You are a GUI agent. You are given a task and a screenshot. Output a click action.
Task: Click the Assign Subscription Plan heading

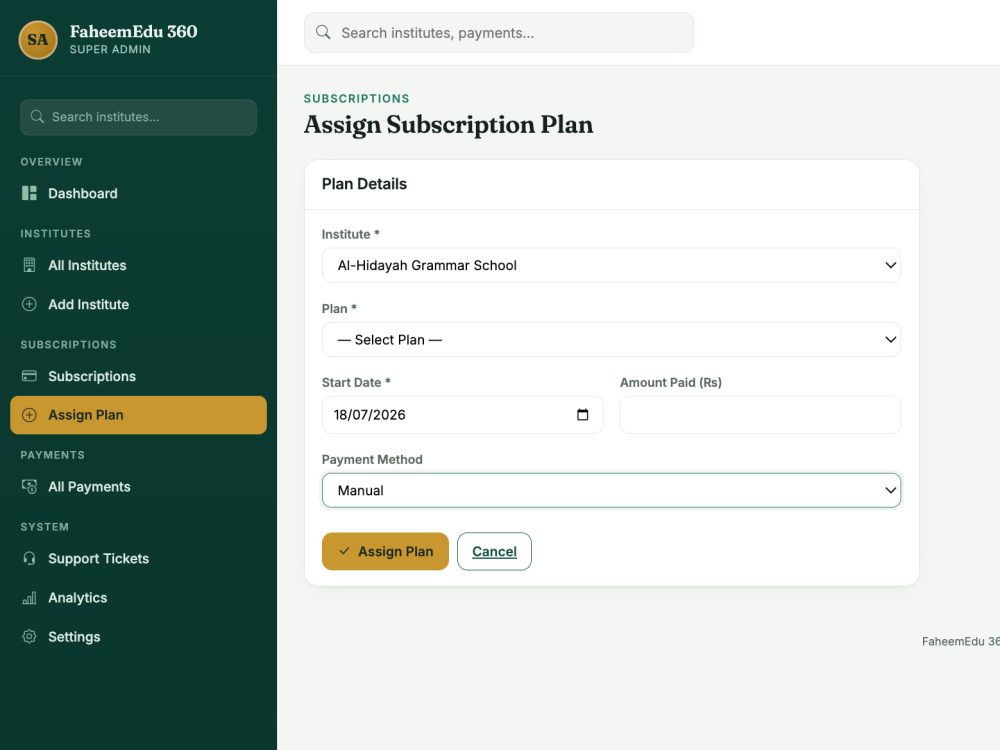(x=448, y=124)
